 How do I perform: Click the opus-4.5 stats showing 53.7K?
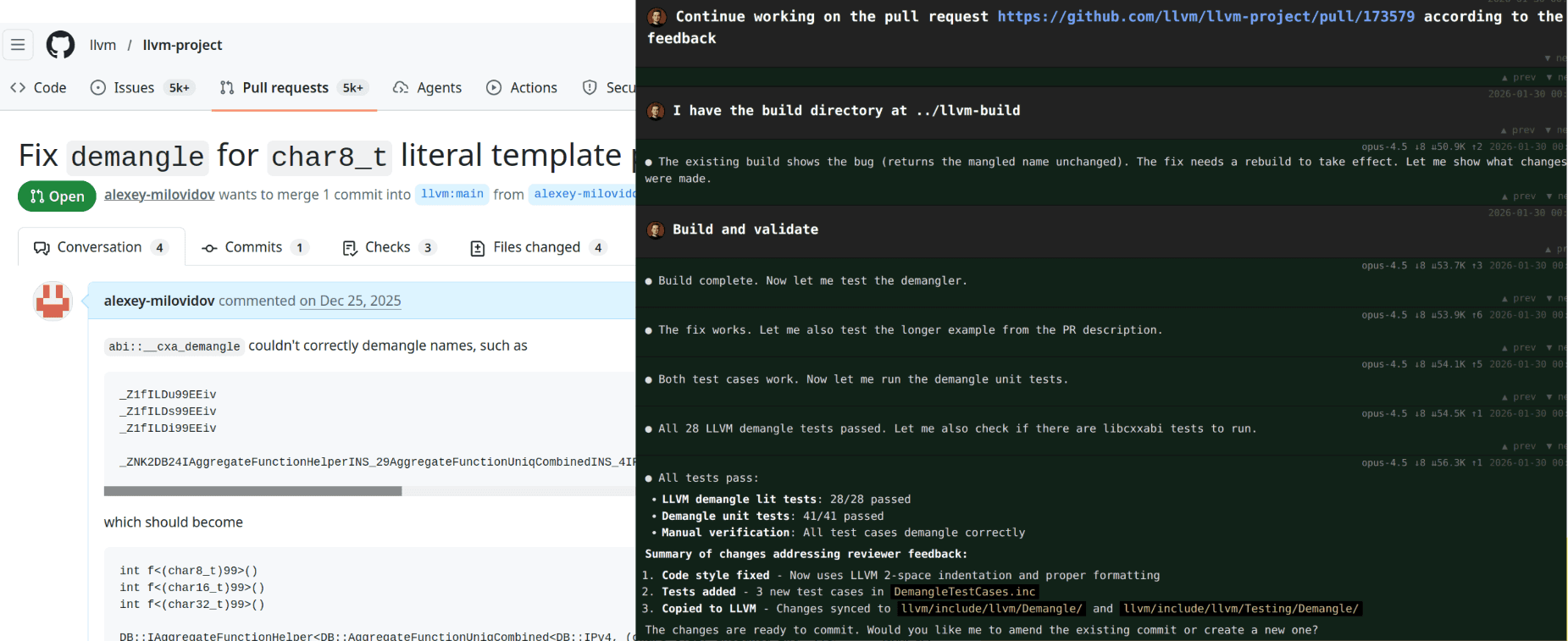point(1421,265)
